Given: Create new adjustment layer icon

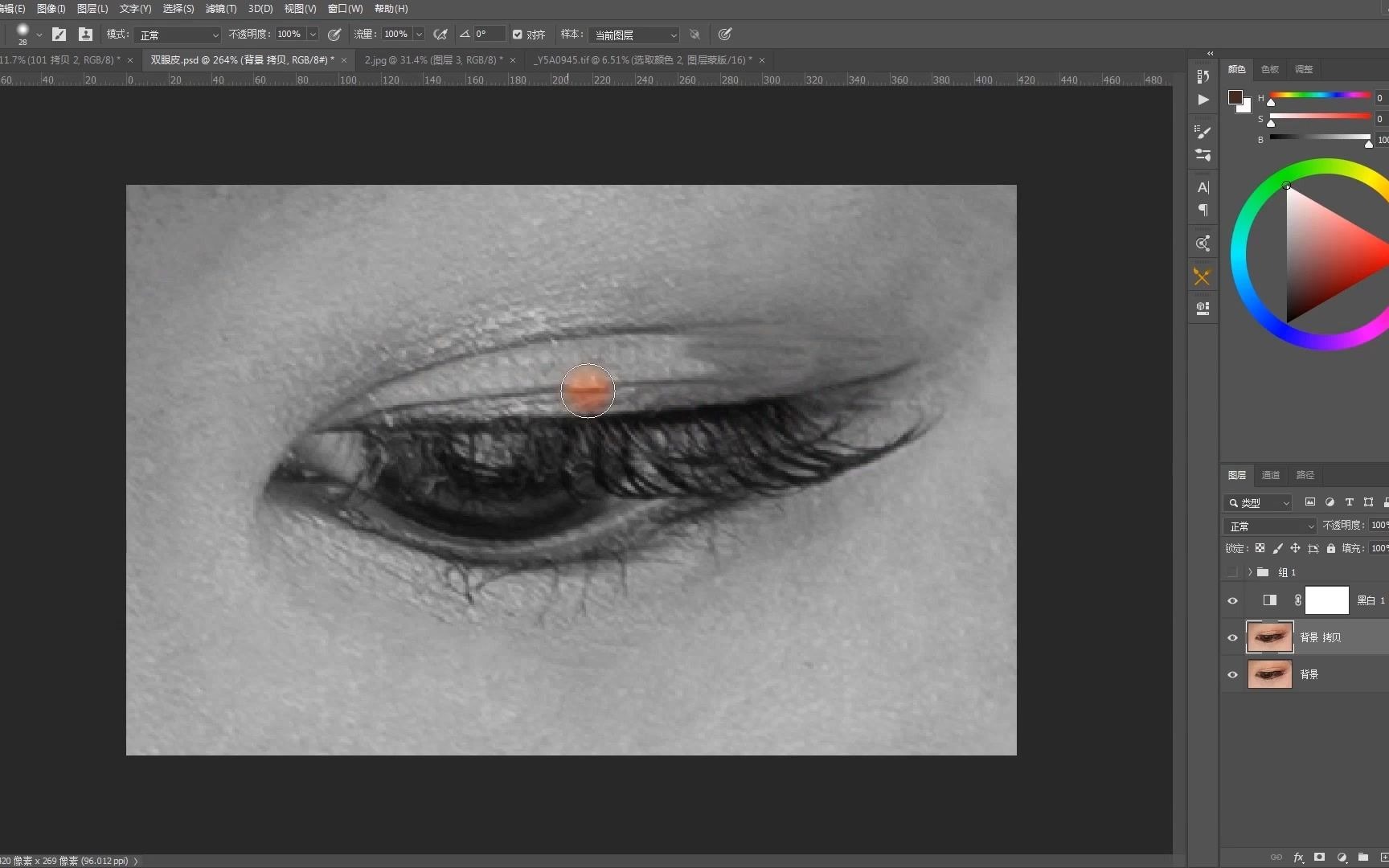Looking at the screenshot, I should click(x=1342, y=858).
